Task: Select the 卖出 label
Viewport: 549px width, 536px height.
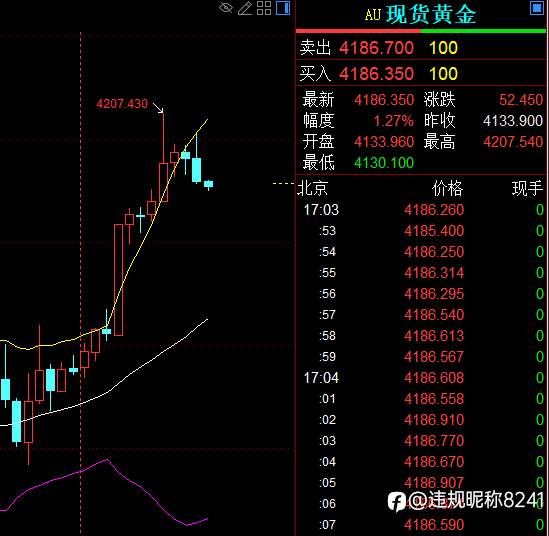Action: tap(315, 48)
